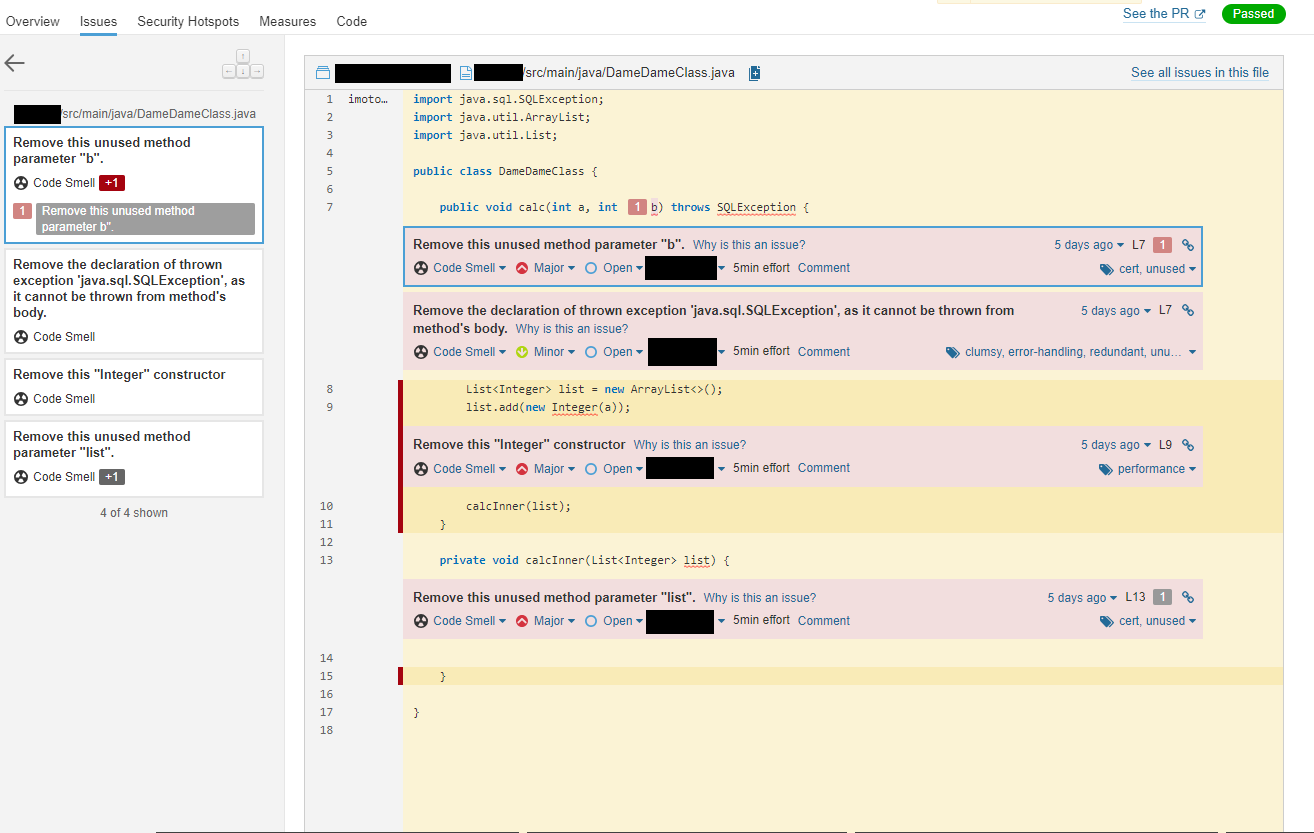Click the project icon at the file header's left

(x=321, y=72)
